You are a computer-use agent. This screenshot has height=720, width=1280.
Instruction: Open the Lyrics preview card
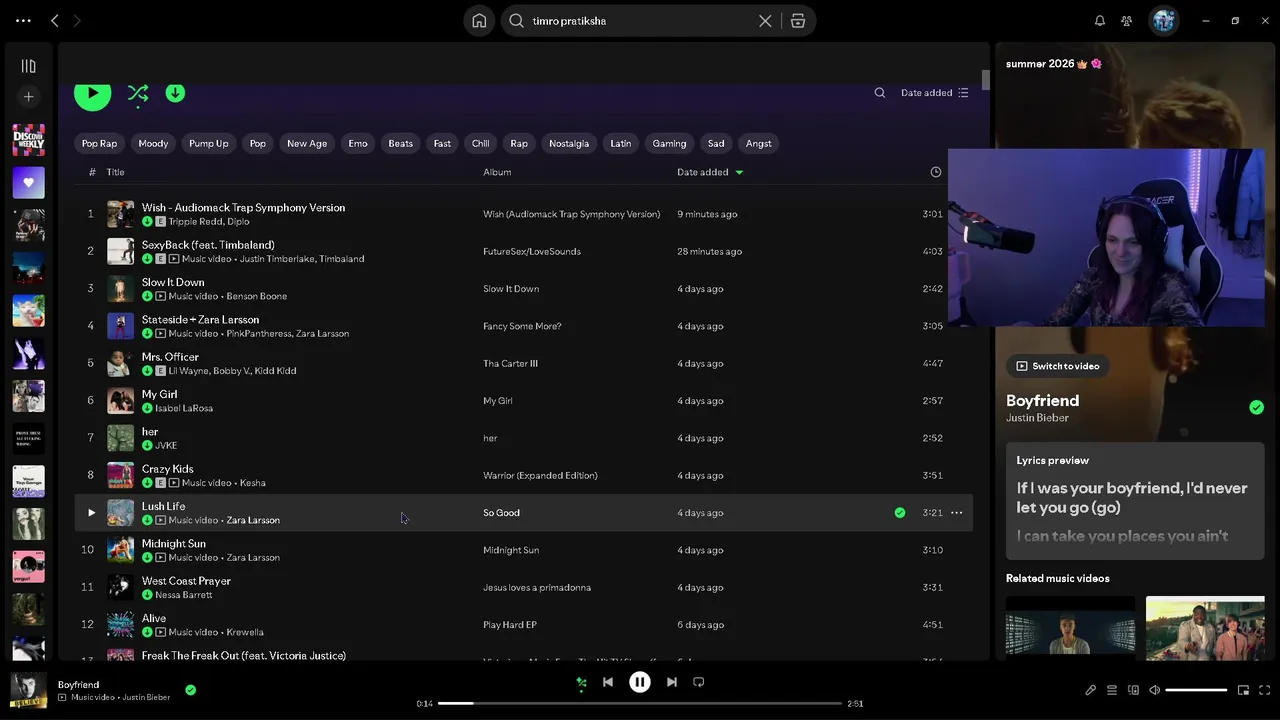click(1135, 500)
